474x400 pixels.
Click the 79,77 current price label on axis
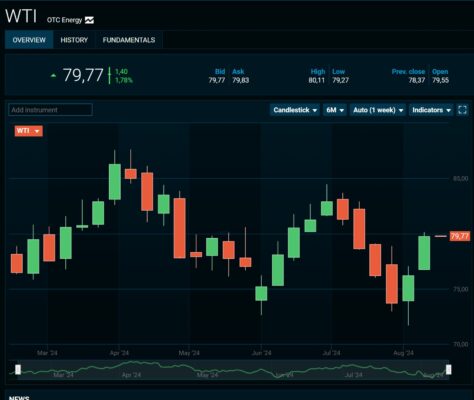[460, 236]
